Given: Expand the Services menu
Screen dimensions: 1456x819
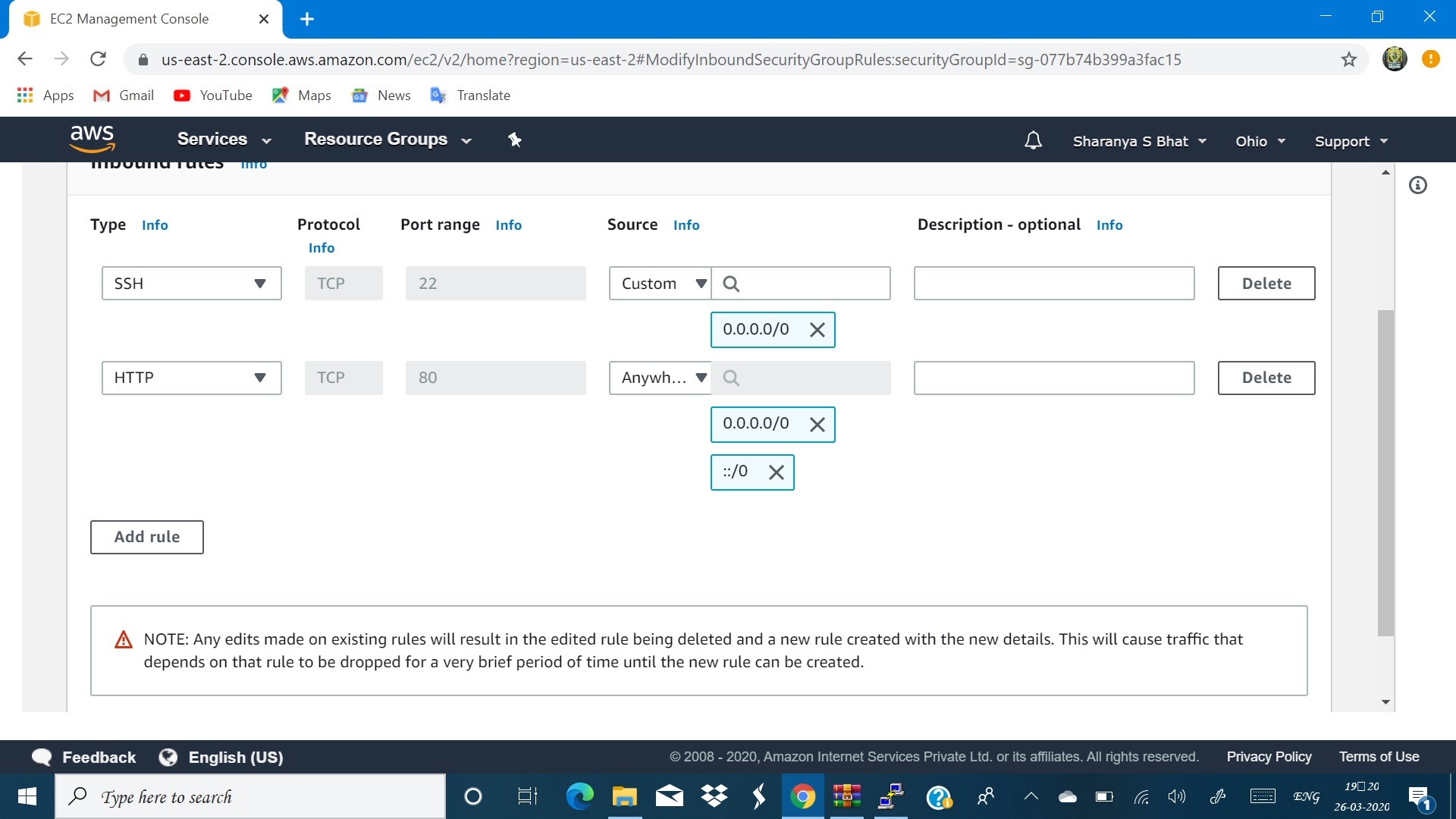Looking at the screenshot, I should (x=224, y=140).
